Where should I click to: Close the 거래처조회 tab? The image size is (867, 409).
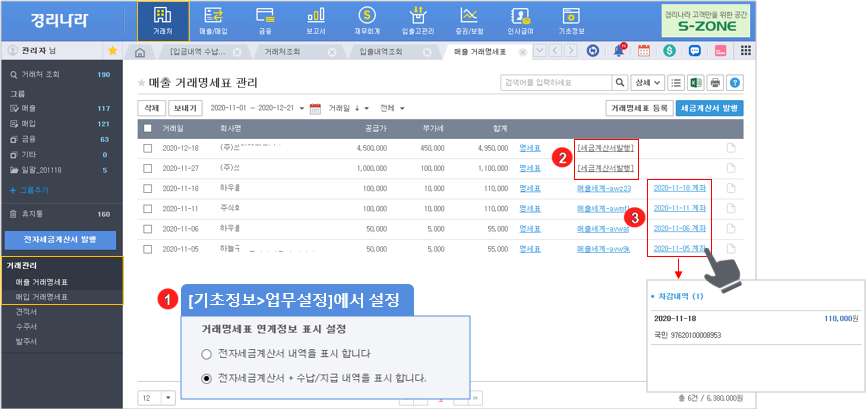point(332,53)
